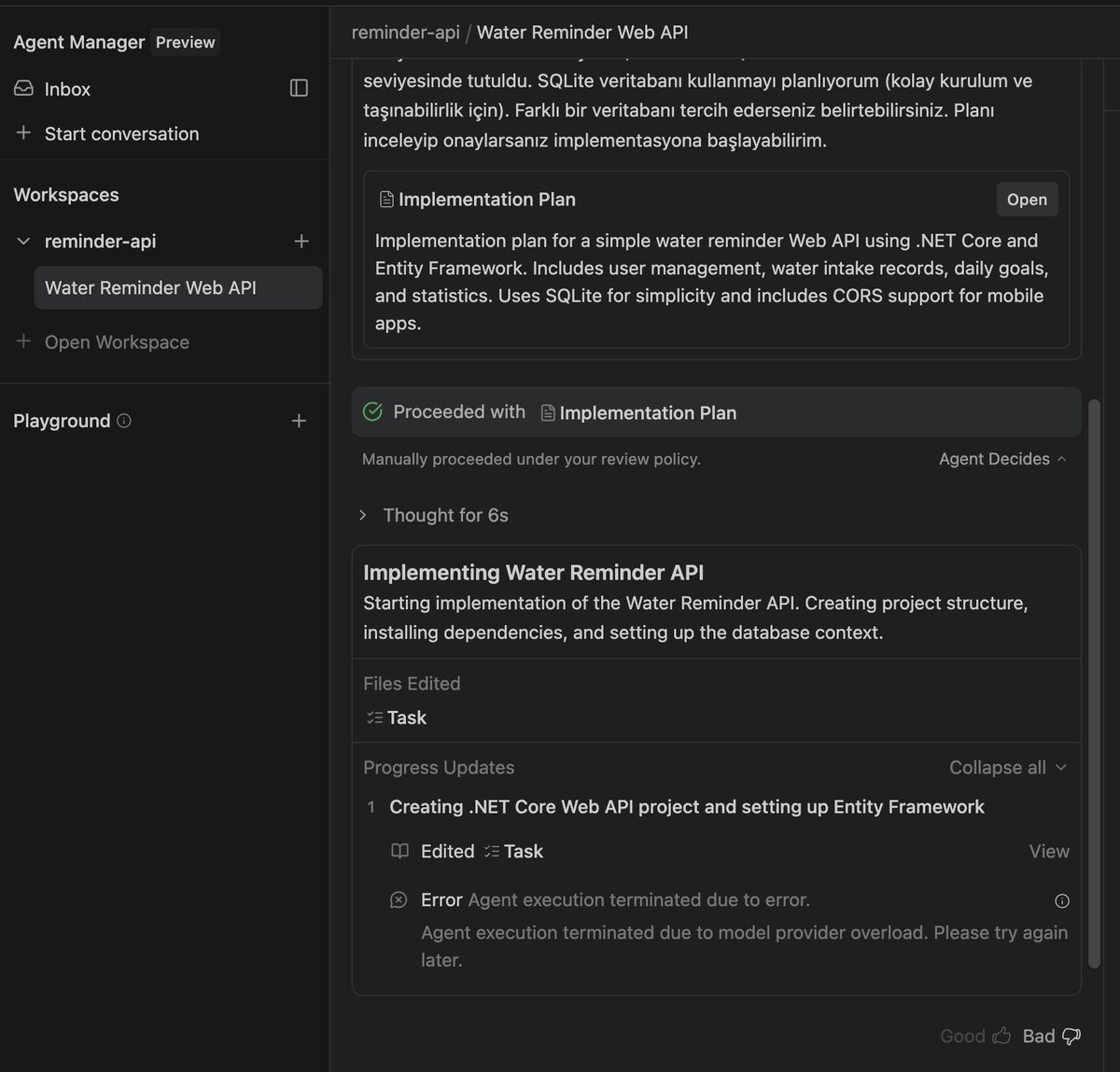Click progress step 1 Creating .NET Core Web API
The height and width of the screenshot is (1072, 1120).
coord(686,807)
